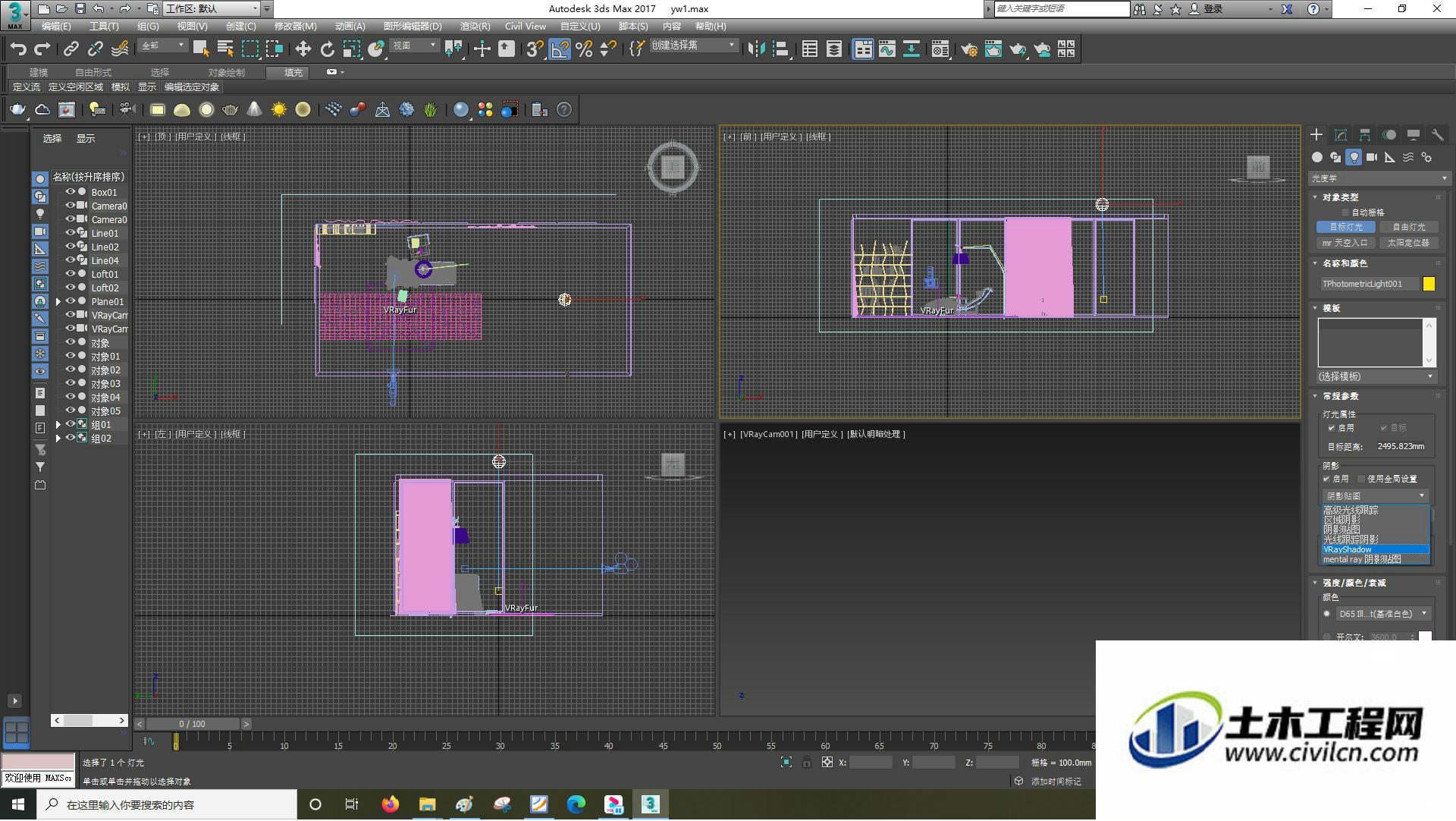Activate the Unlink Selection tool
1456x821 pixels.
click(96, 49)
